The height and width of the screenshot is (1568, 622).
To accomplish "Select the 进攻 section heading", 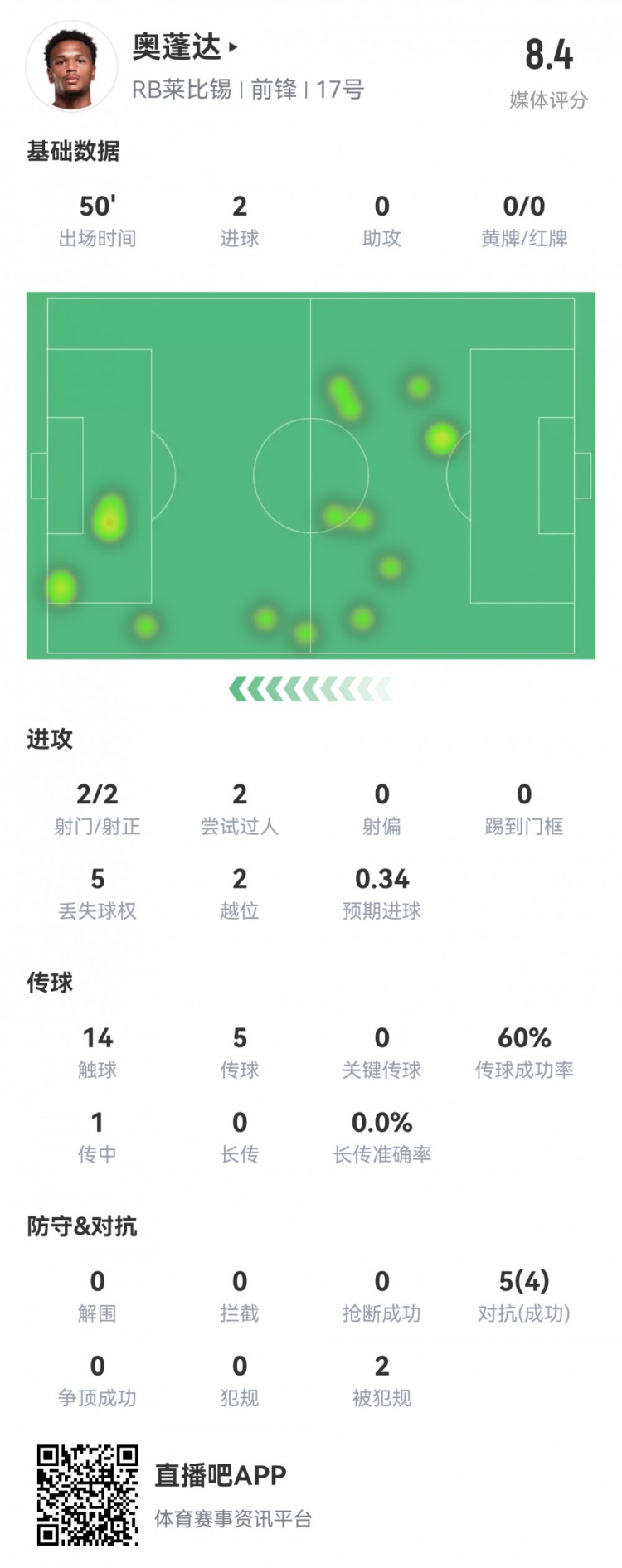I will pos(50,739).
